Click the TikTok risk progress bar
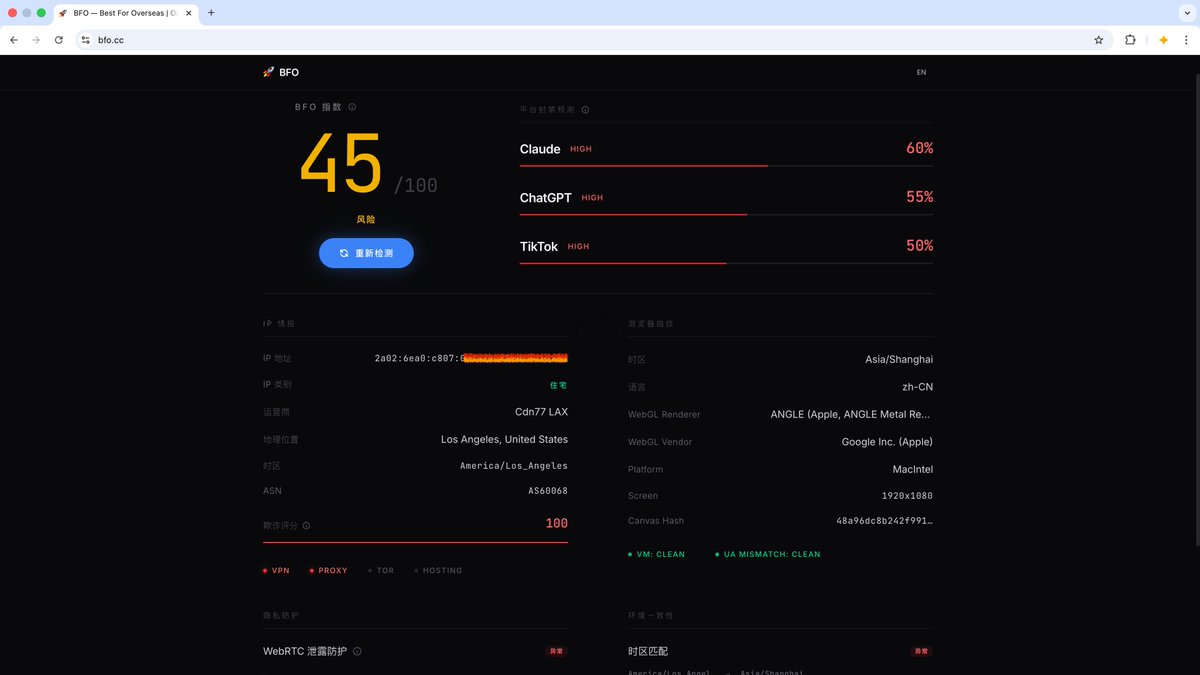The width and height of the screenshot is (1200, 675). click(x=726, y=263)
